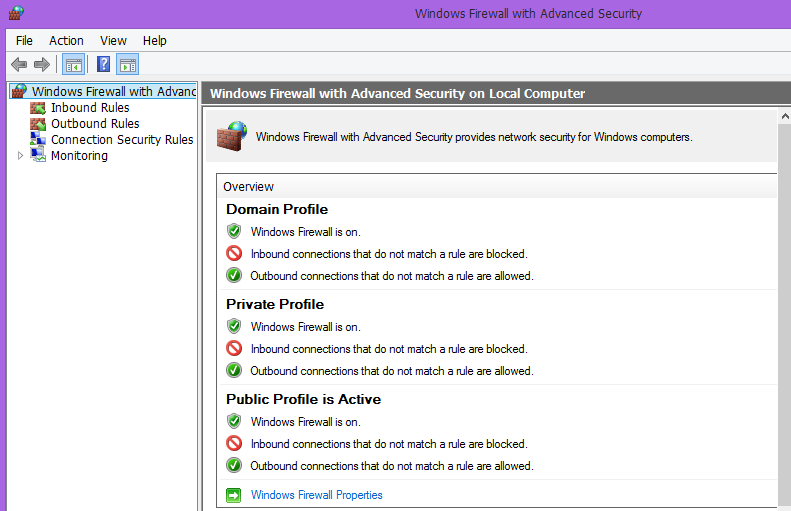Toggle the Show/Hide Console Tree icon
The width and height of the screenshot is (791, 511).
coord(74,65)
